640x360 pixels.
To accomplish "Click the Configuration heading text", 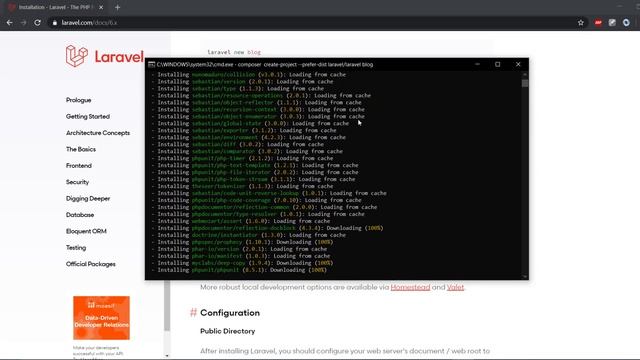I will pos(230,313).
